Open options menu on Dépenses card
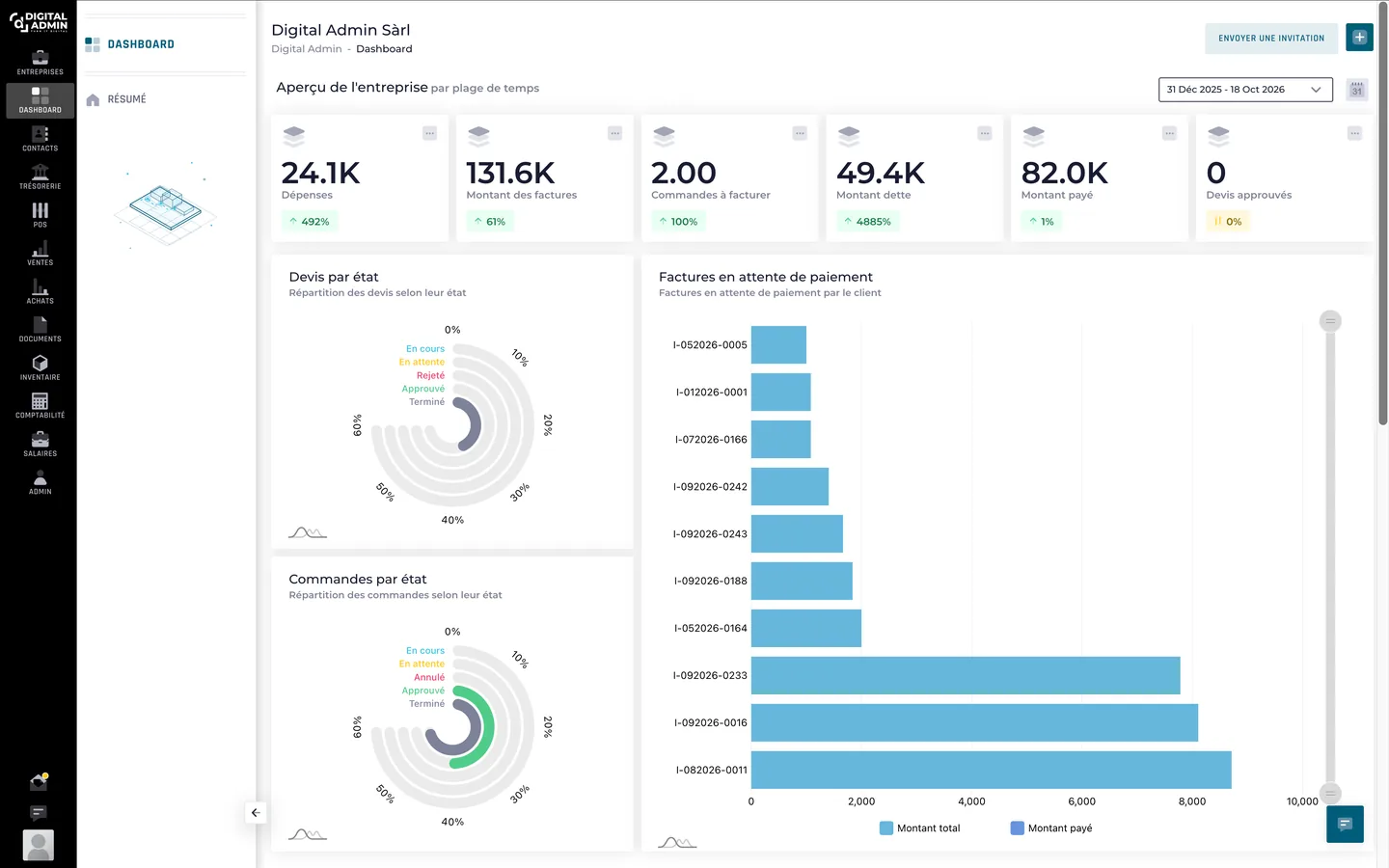The image size is (1389, 868). 429,133
